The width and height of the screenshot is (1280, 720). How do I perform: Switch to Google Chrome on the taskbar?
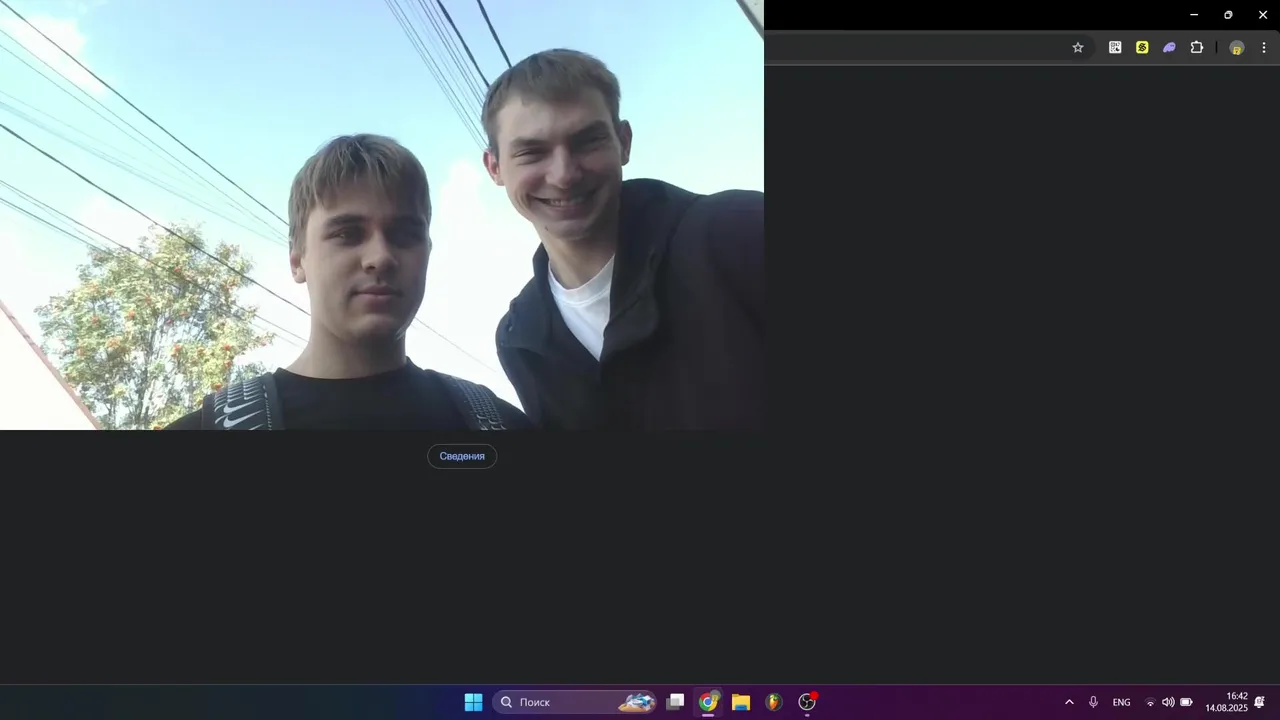(708, 702)
